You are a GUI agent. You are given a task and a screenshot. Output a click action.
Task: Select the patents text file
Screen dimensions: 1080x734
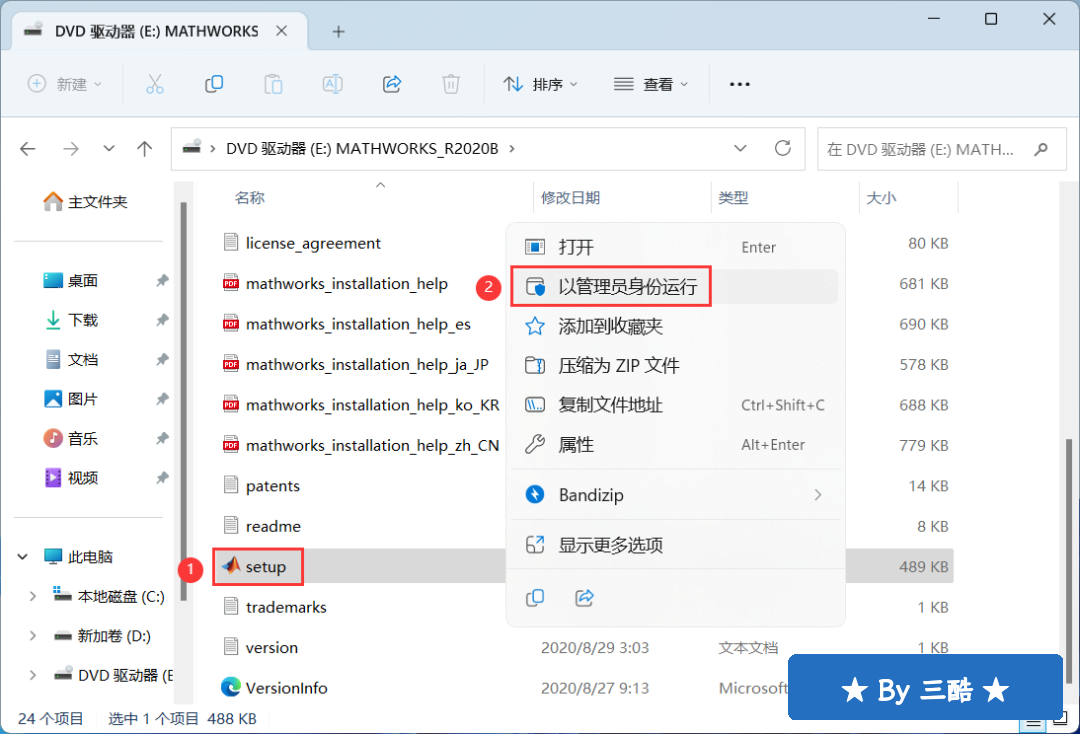[x=262, y=486]
